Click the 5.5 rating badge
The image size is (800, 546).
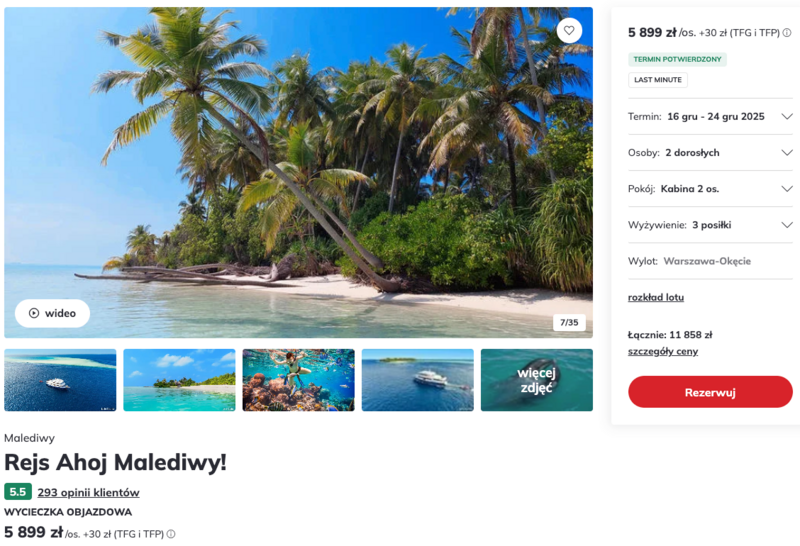pos(17,492)
